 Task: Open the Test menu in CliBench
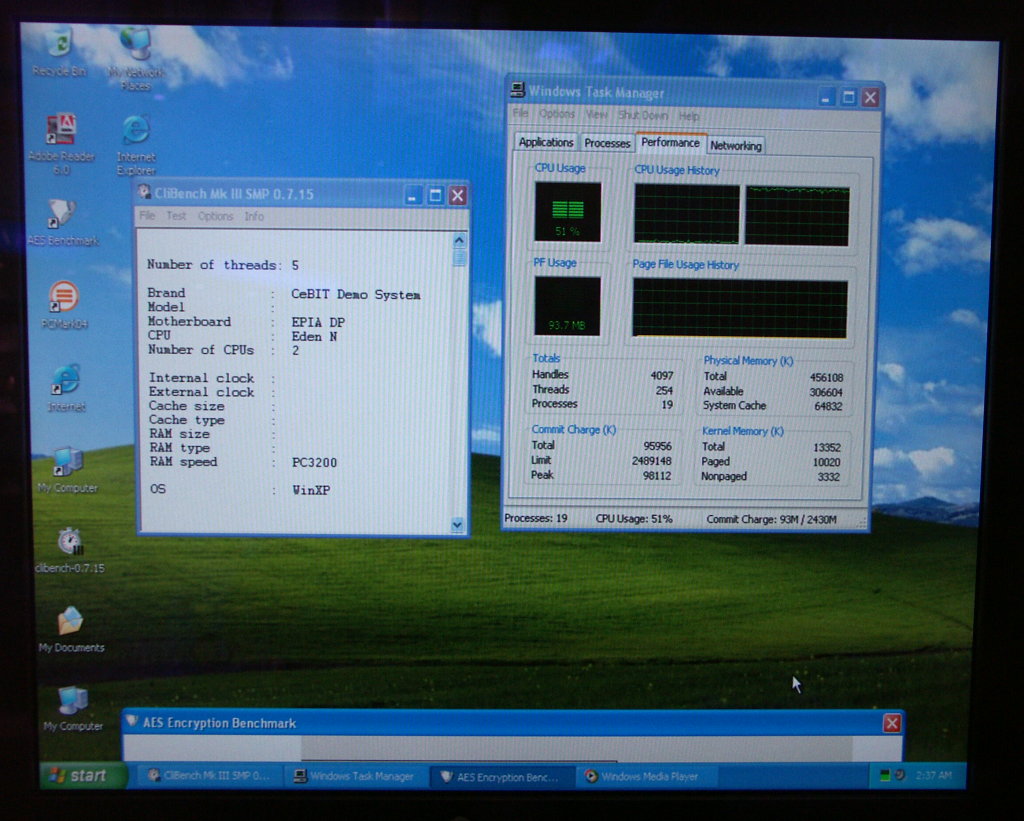pos(176,216)
